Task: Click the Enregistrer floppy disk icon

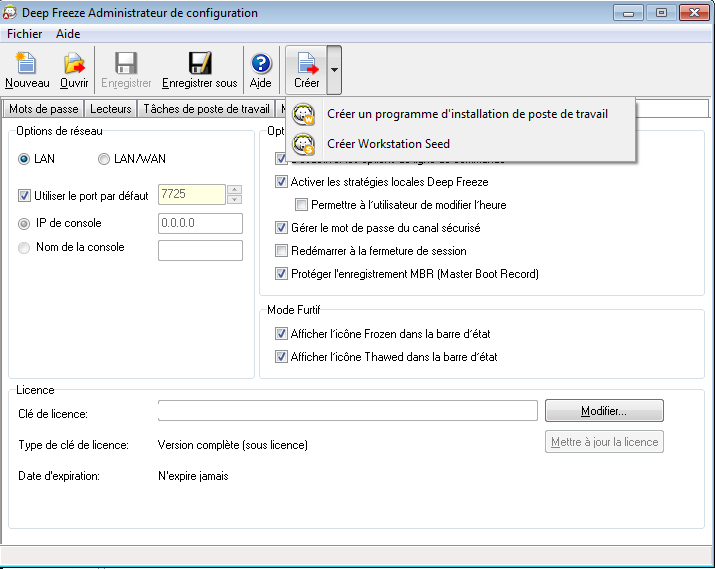Action: tap(126, 63)
